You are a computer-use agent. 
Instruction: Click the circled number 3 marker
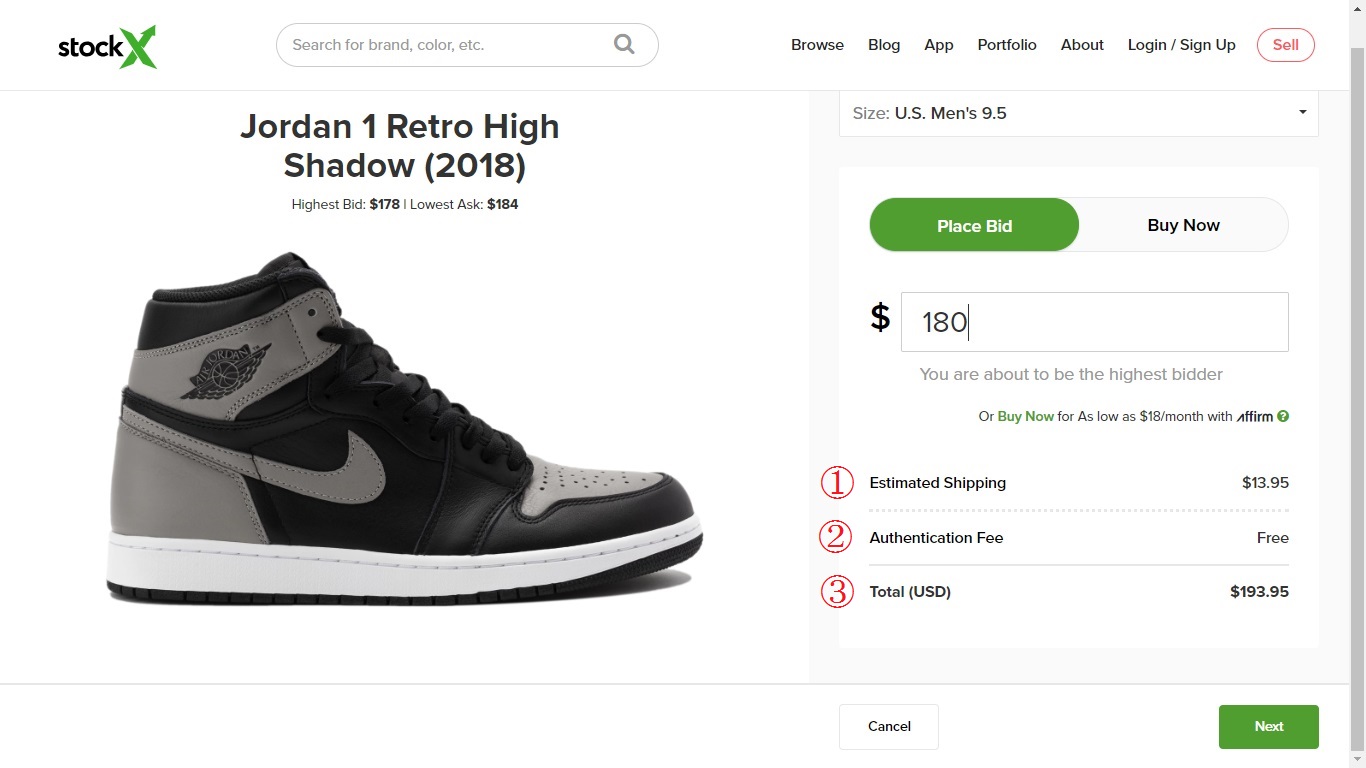pos(837,591)
